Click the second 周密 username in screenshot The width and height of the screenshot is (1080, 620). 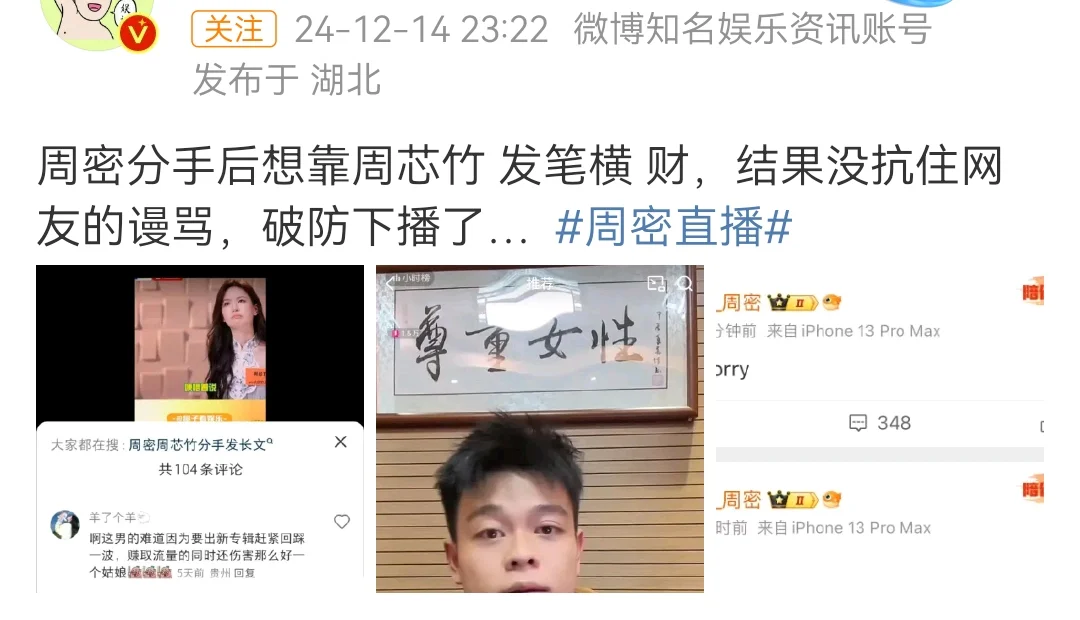(x=741, y=499)
